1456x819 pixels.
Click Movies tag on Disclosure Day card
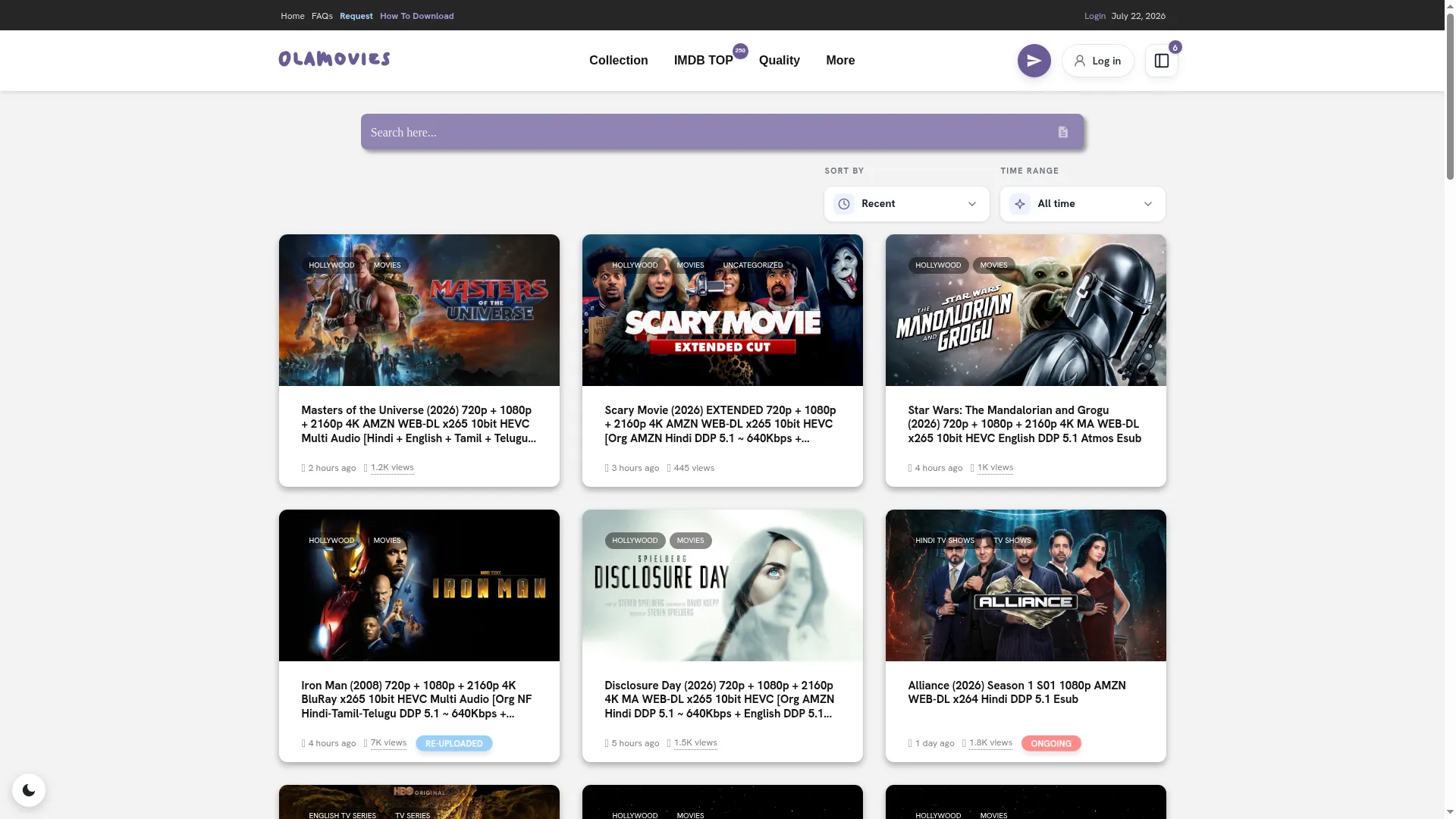pyautogui.click(x=690, y=541)
